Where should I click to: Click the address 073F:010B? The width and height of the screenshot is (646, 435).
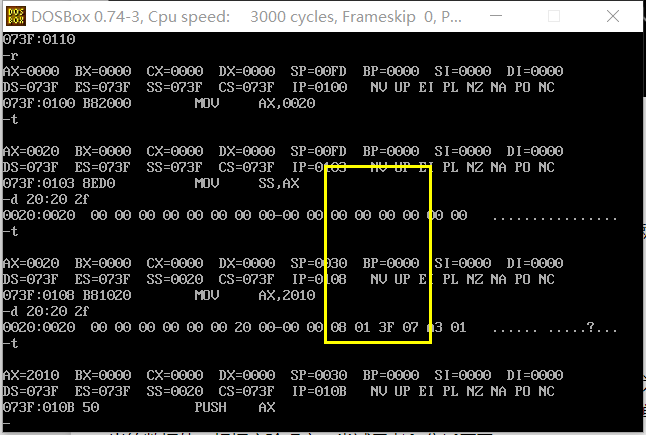[x=39, y=407]
